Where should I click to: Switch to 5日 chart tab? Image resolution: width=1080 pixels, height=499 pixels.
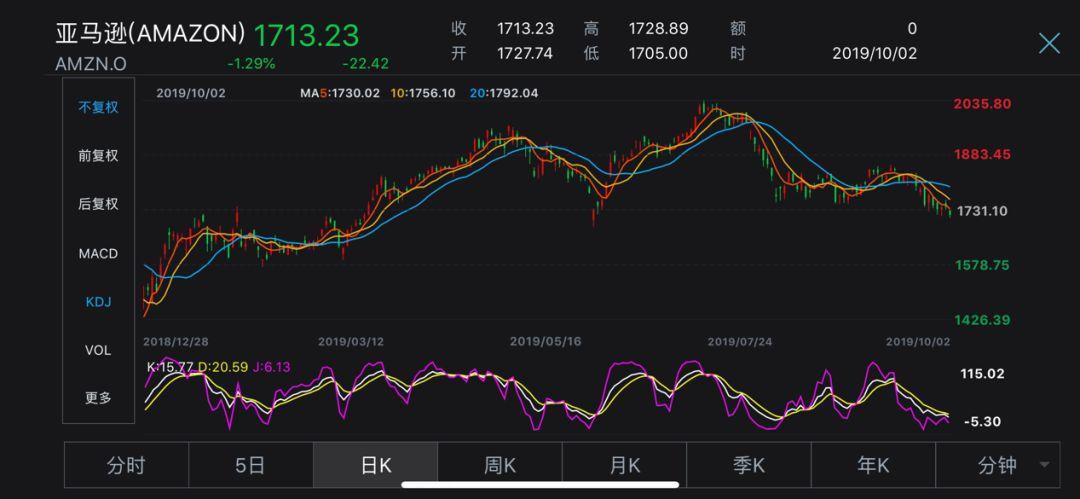pos(250,465)
